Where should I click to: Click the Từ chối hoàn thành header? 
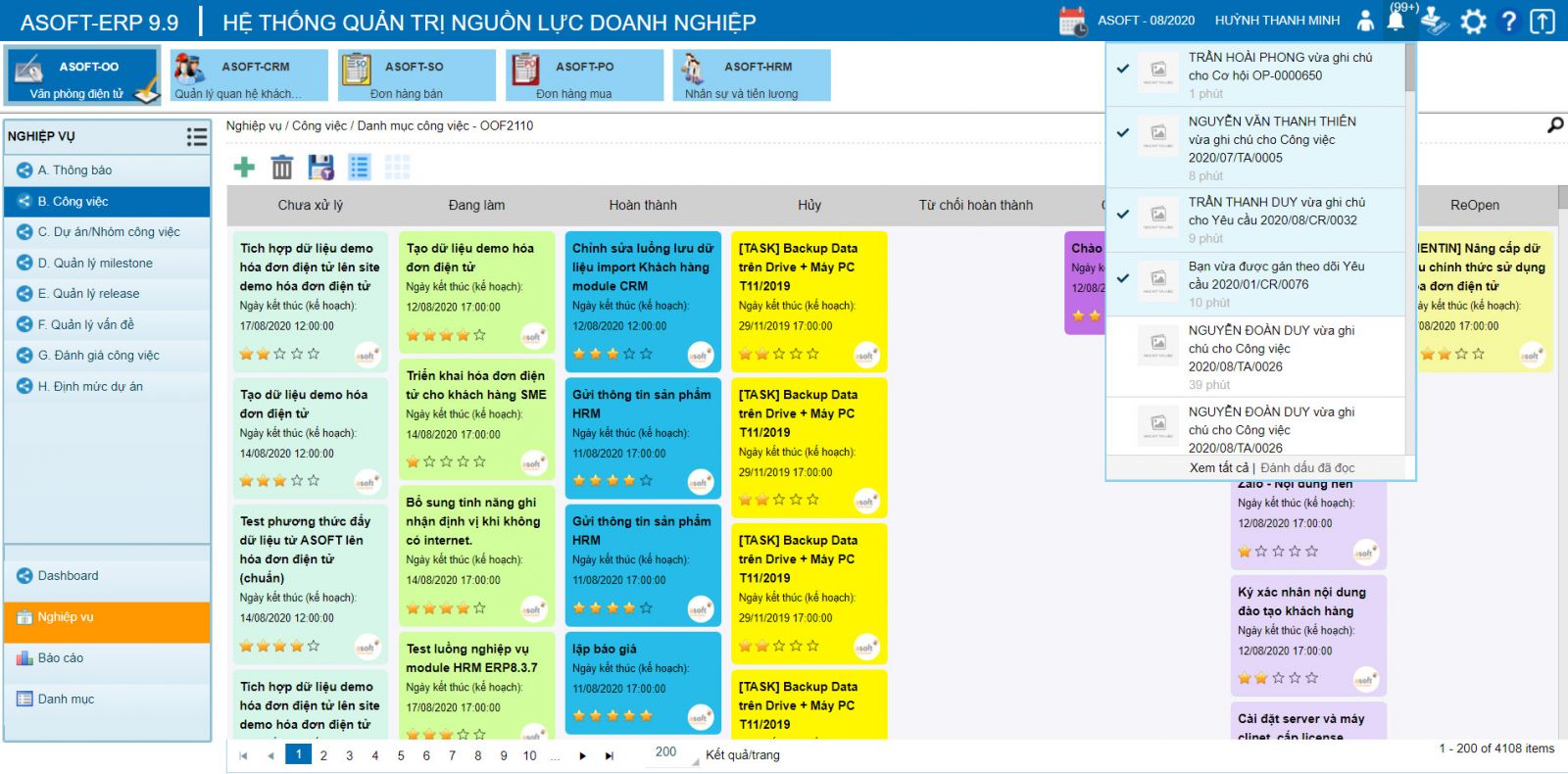point(976,206)
